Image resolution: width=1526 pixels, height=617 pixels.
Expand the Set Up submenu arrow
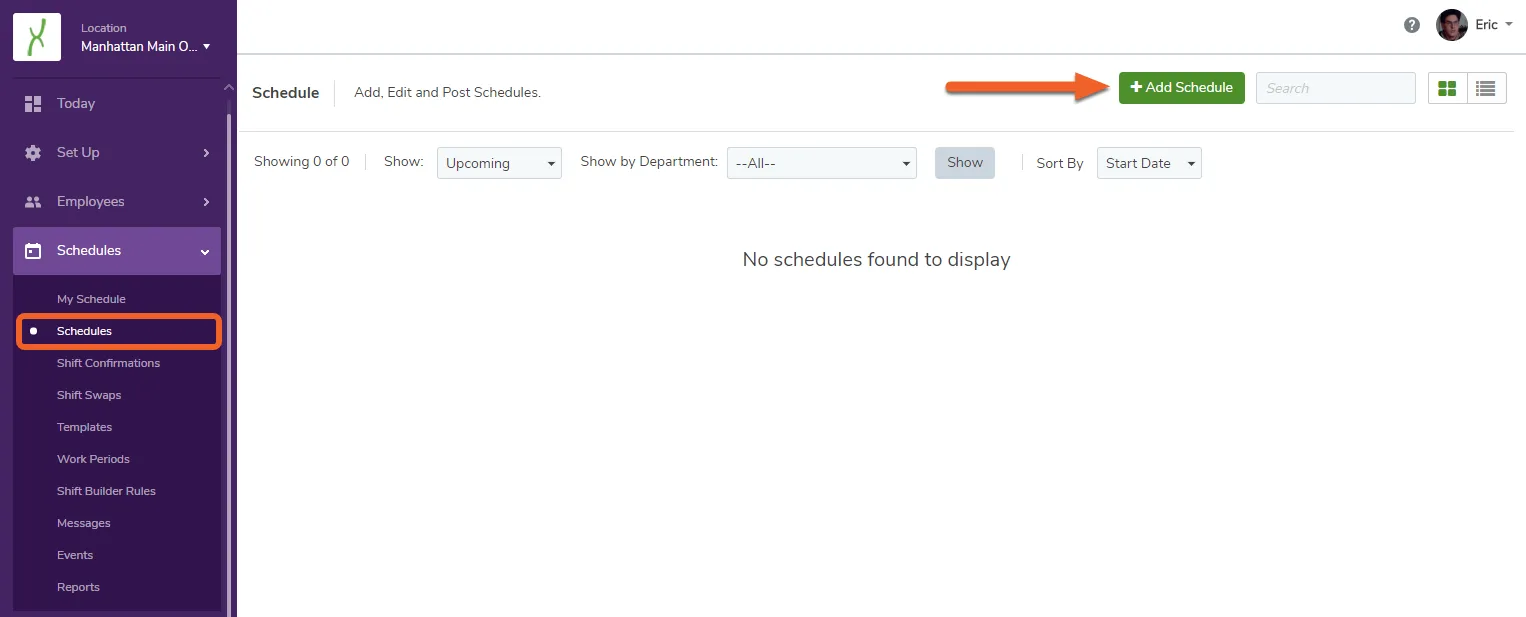(206, 152)
